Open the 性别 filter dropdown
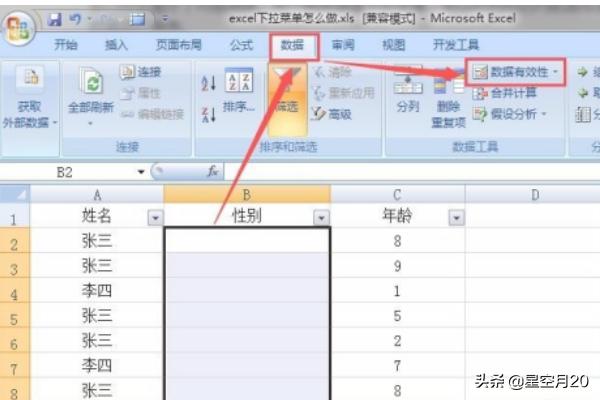Image resolution: width=600 pixels, height=400 pixels. click(x=321, y=218)
